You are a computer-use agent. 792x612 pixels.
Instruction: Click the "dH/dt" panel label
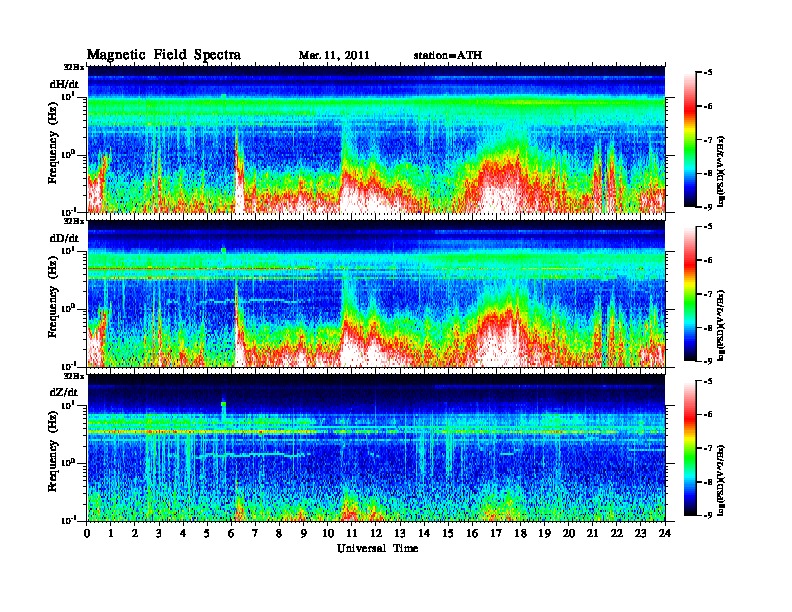click(x=64, y=84)
